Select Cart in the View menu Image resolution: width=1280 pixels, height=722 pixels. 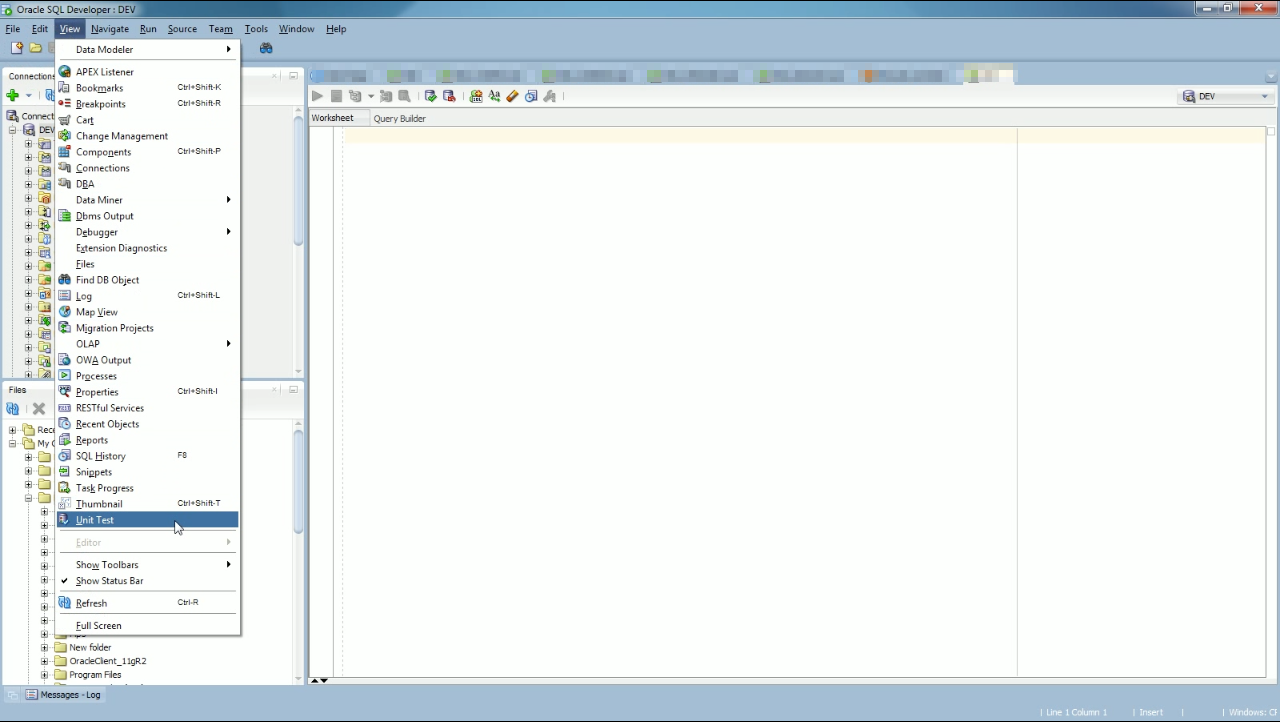tap(148, 120)
